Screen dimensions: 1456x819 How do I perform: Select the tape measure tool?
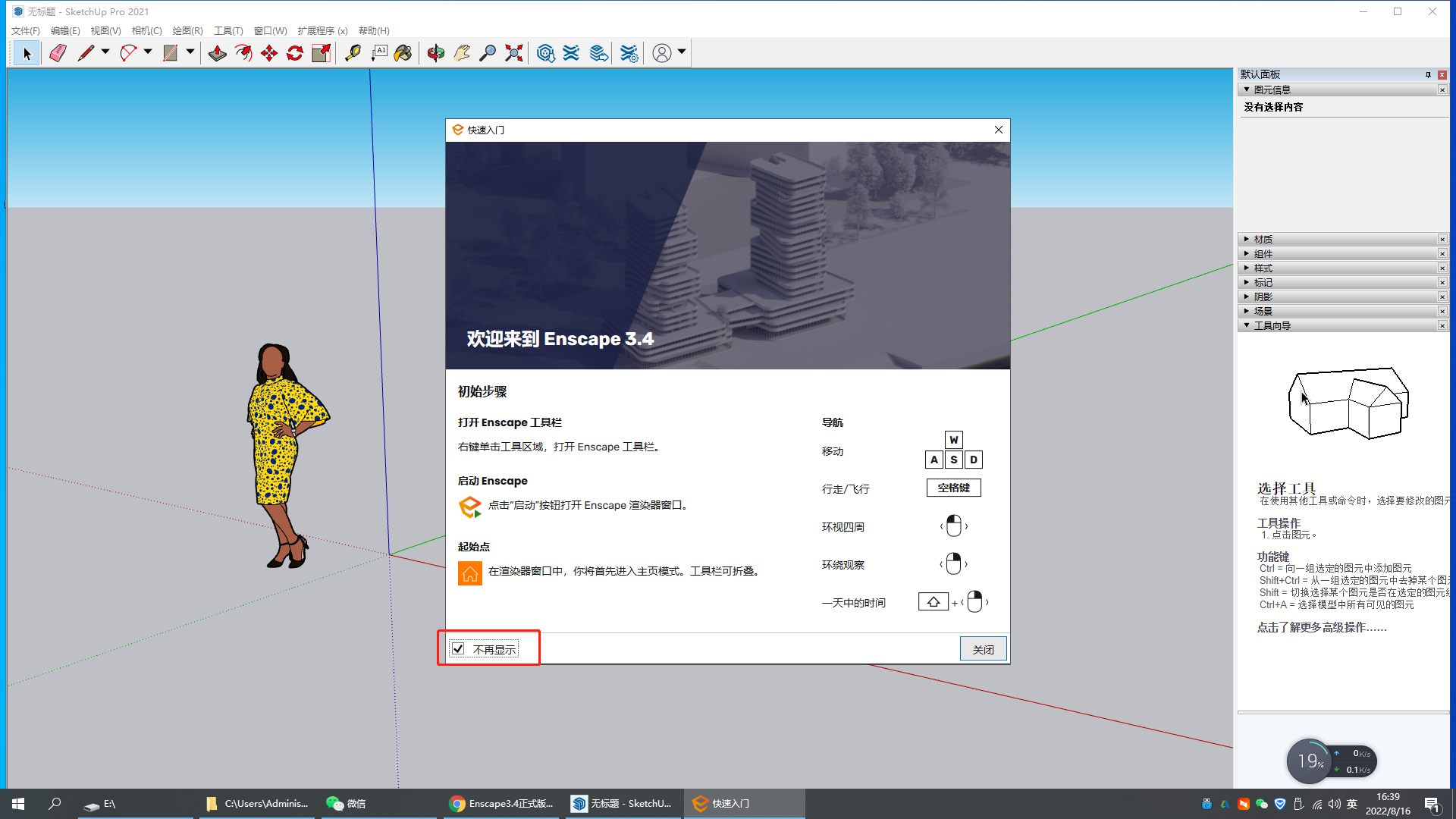click(x=355, y=52)
